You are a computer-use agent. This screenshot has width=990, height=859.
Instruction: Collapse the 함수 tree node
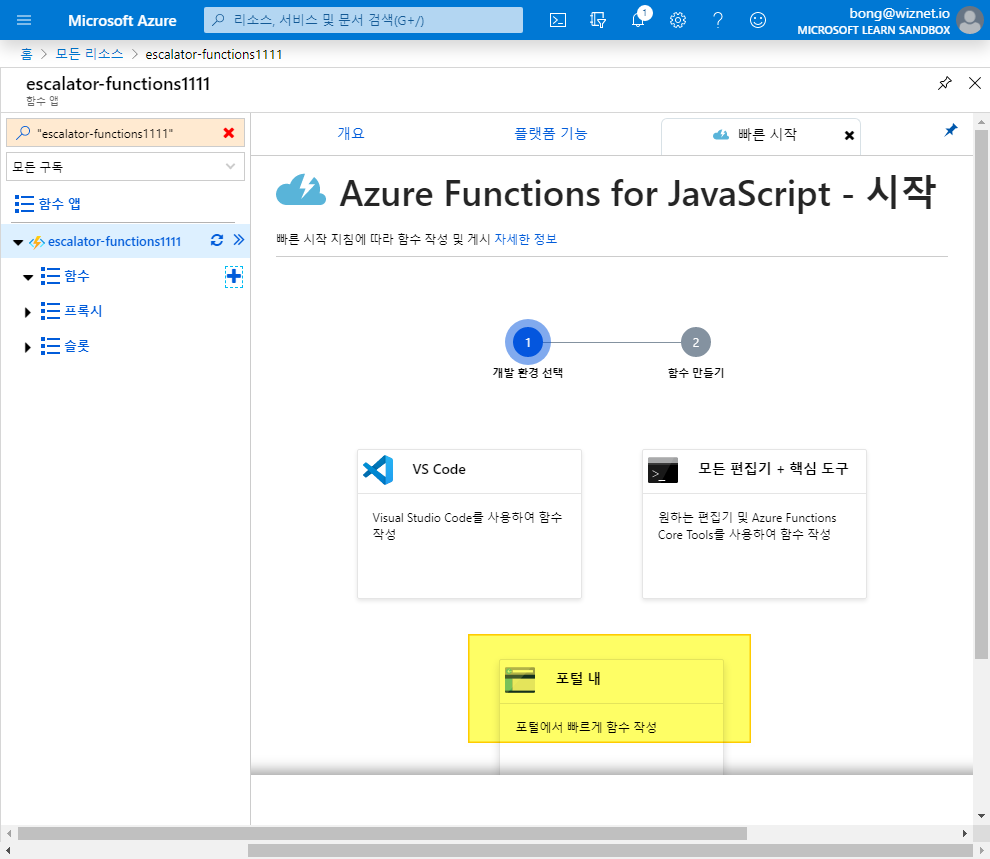pyautogui.click(x=28, y=277)
